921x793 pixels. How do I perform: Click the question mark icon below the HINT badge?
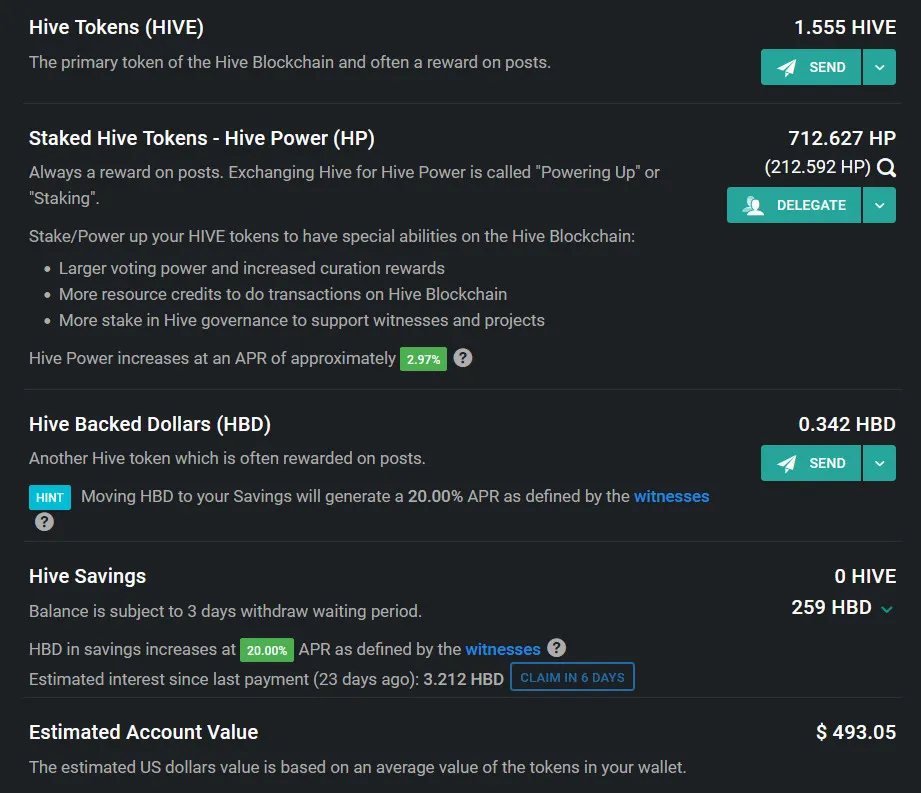pos(44,522)
